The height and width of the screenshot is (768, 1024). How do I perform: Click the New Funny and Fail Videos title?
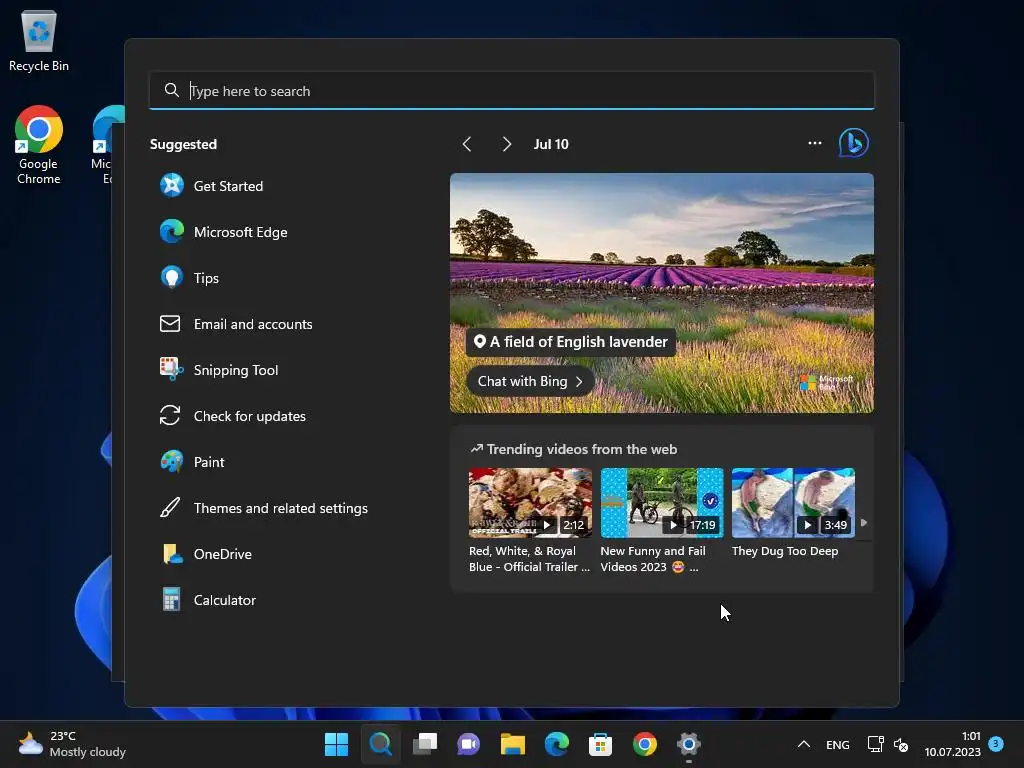(653, 559)
